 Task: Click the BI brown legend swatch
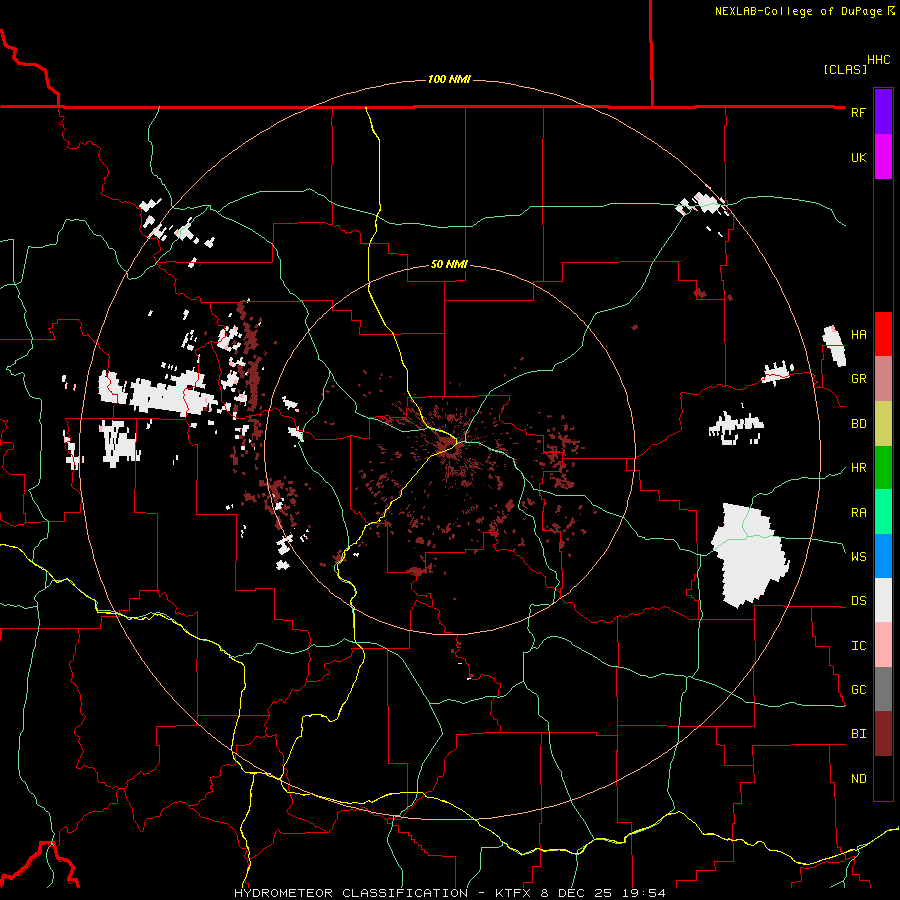883,734
